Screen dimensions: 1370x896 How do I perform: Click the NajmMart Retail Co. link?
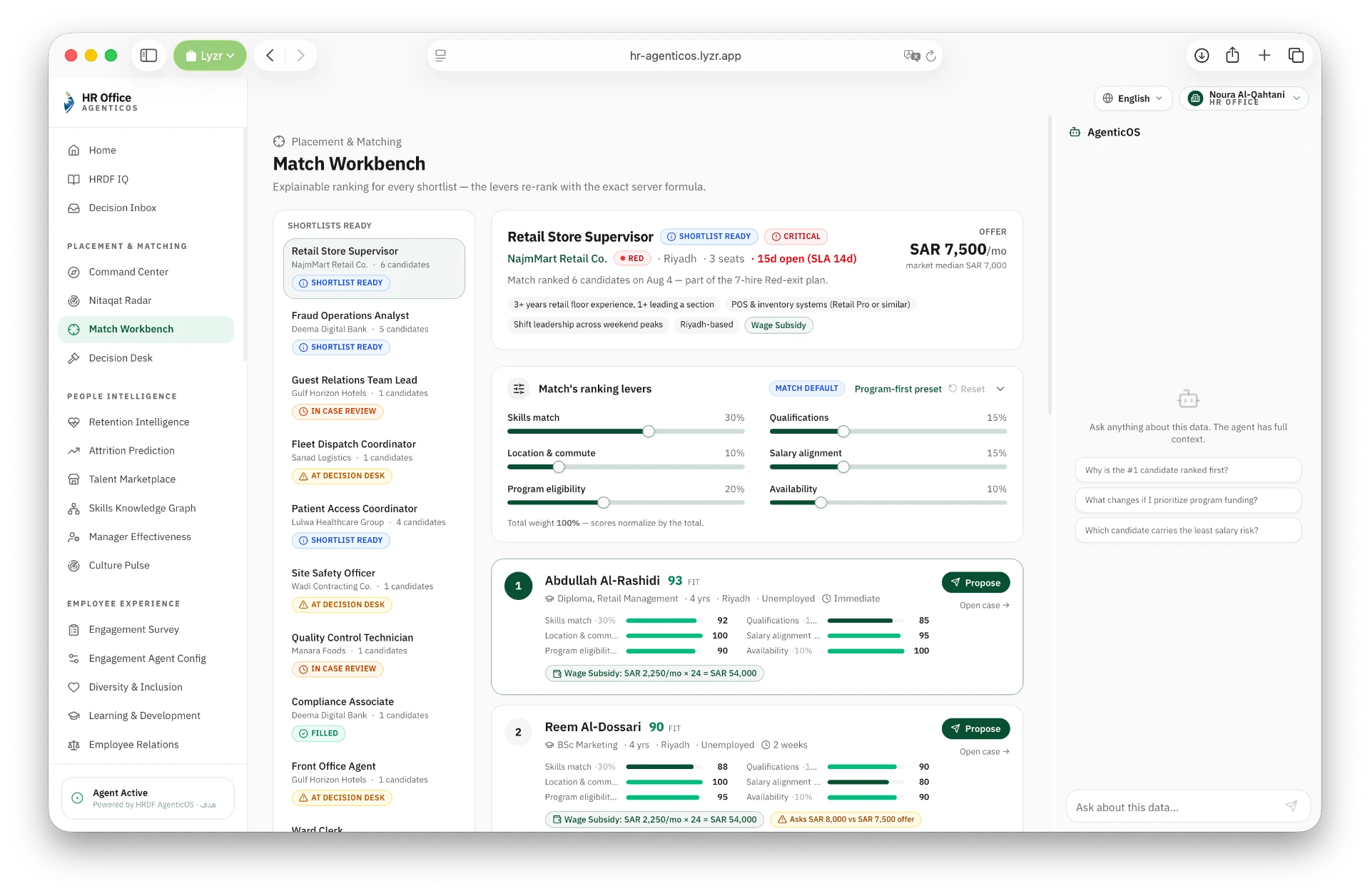(557, 258)
